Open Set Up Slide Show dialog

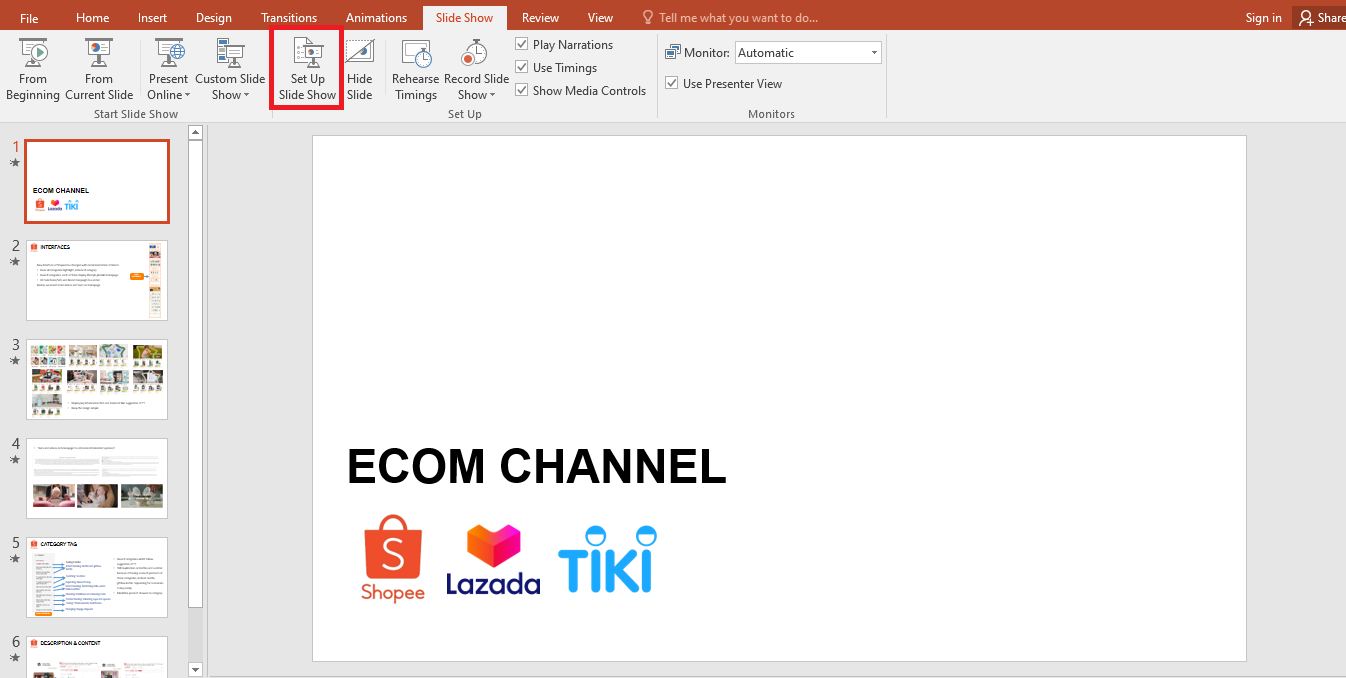306,67
